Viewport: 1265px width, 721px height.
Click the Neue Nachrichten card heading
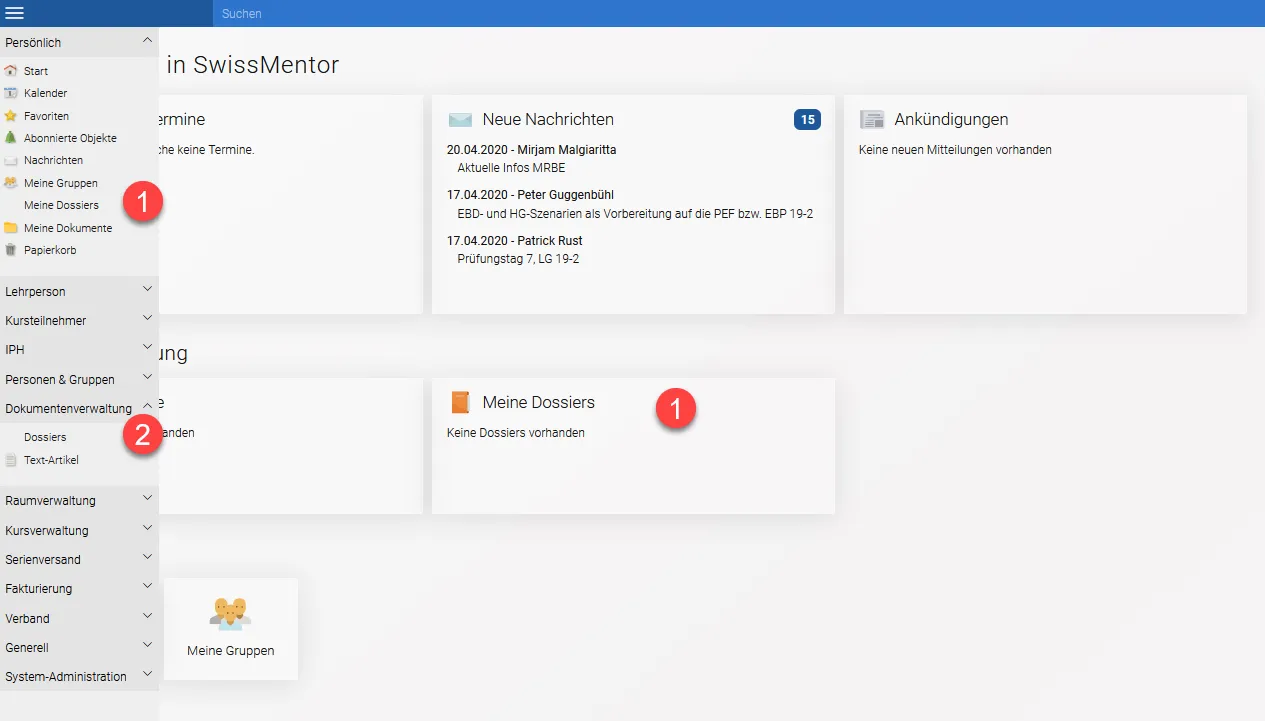click(x=548, y=120)
